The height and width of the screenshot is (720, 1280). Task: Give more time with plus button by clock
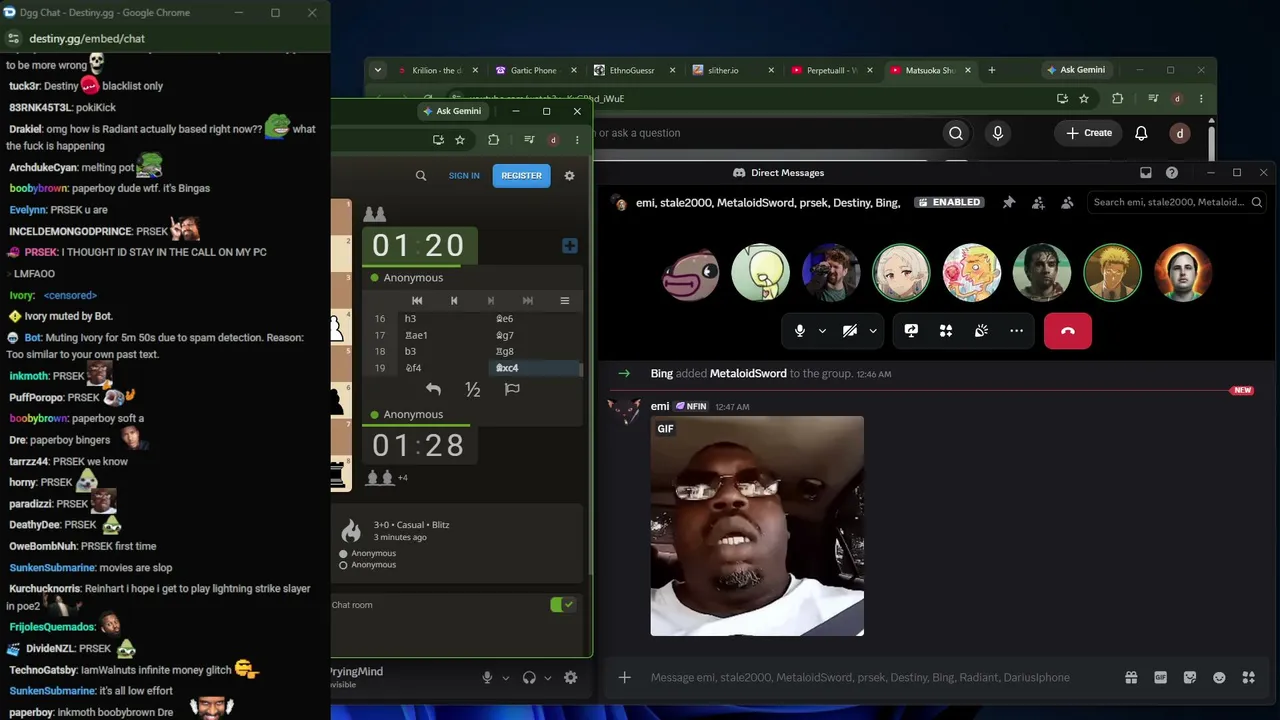(569, 245)
